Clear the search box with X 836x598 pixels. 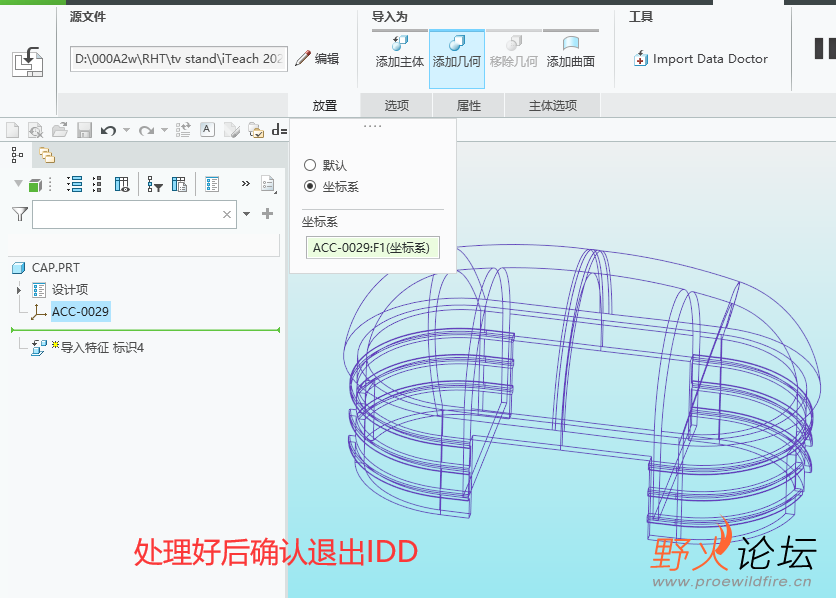[x=227, y=214]
